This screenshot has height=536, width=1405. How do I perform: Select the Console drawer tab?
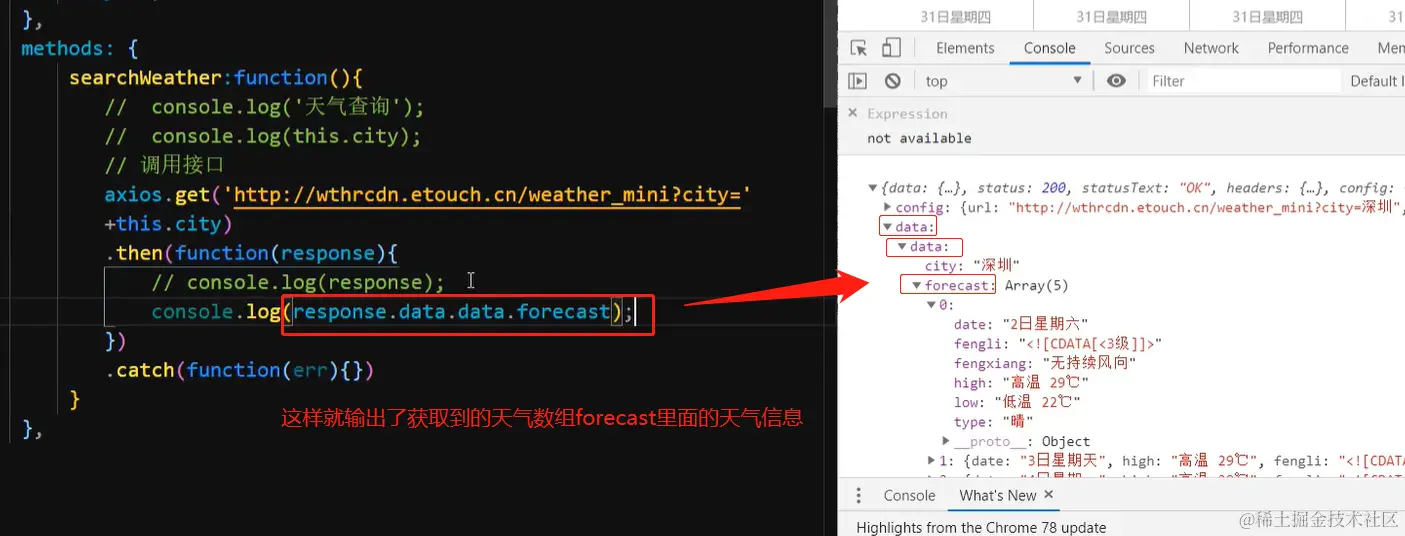909,495
